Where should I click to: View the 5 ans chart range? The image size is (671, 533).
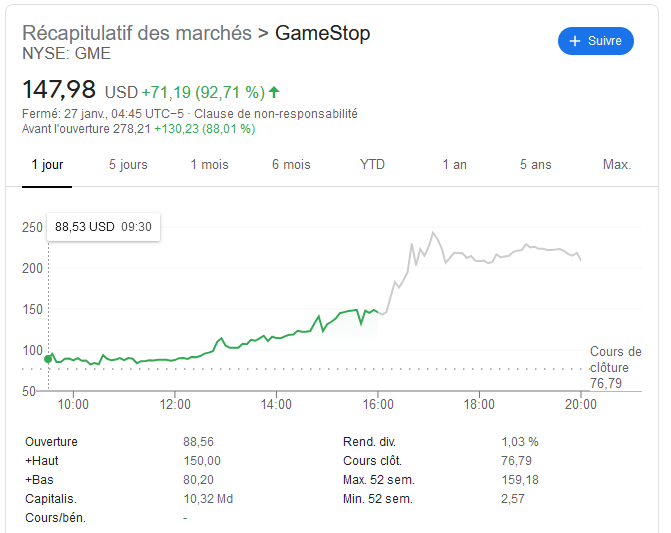click(x=535, y=165)
